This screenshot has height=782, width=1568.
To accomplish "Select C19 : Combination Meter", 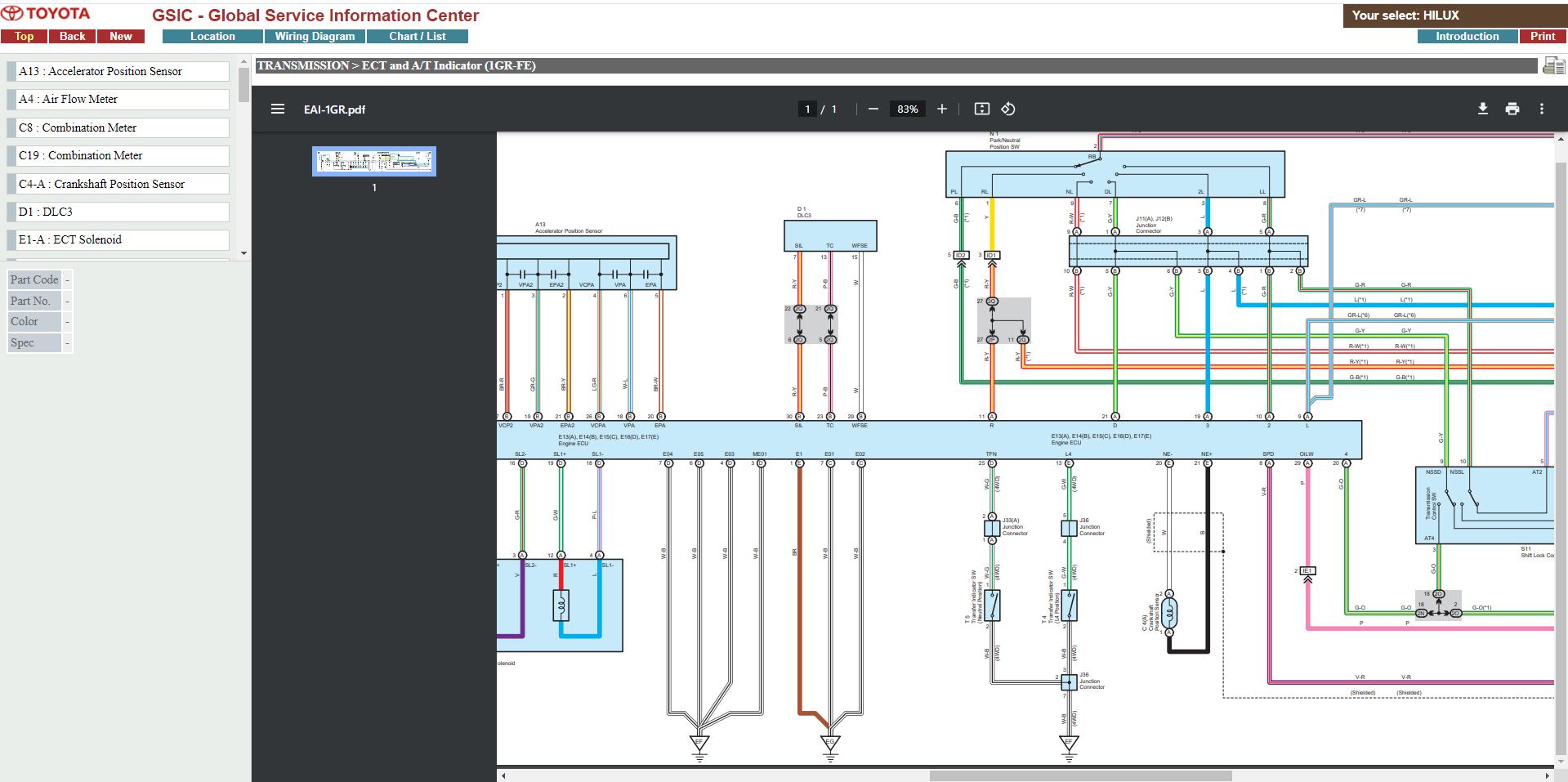I will 119,155.
